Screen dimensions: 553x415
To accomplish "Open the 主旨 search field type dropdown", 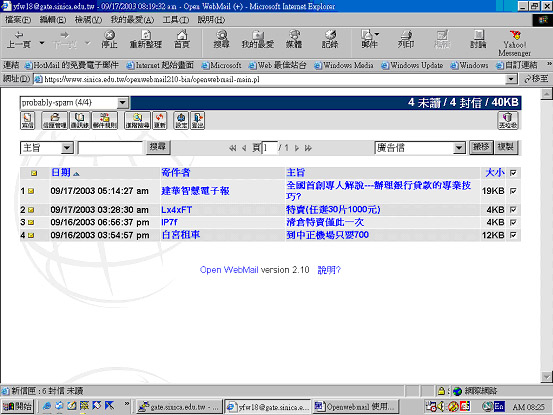I will (x=67, y=148).
